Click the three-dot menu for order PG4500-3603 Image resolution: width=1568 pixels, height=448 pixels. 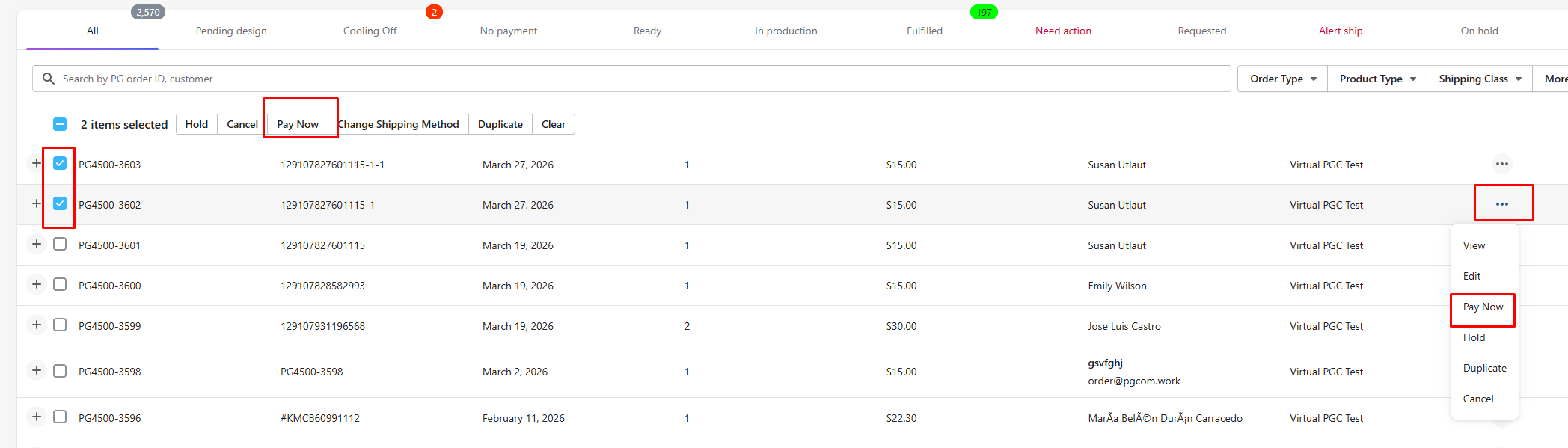coord(1501,164)
